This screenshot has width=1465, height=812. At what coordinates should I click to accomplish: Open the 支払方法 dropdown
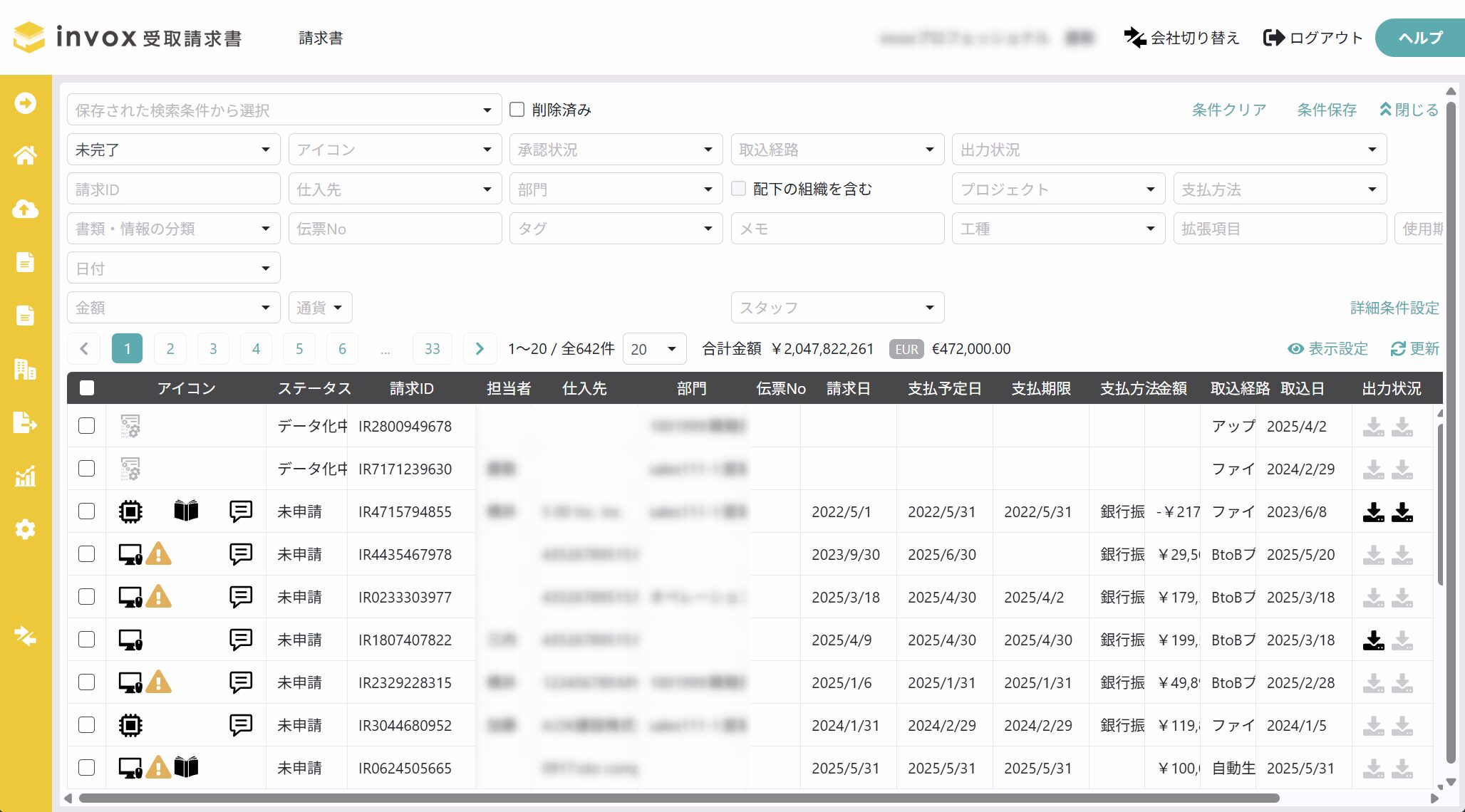click(1280, 189)
